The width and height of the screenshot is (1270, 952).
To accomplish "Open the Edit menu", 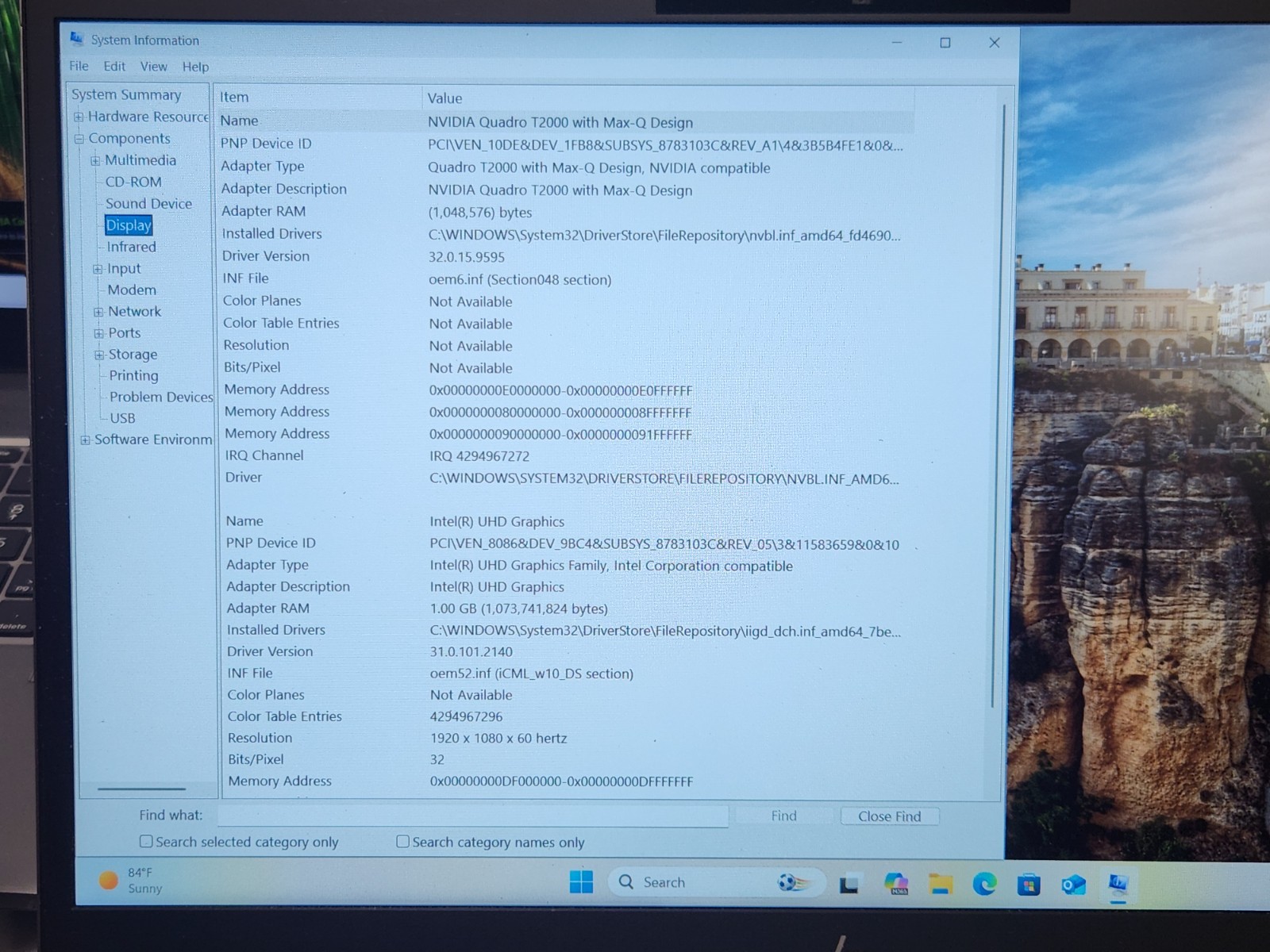I will pos(114,67).
